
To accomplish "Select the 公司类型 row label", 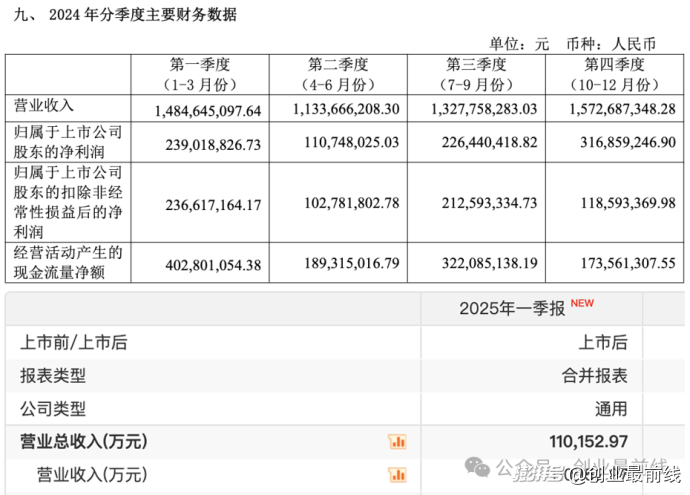I will click(x=53, y=409).
